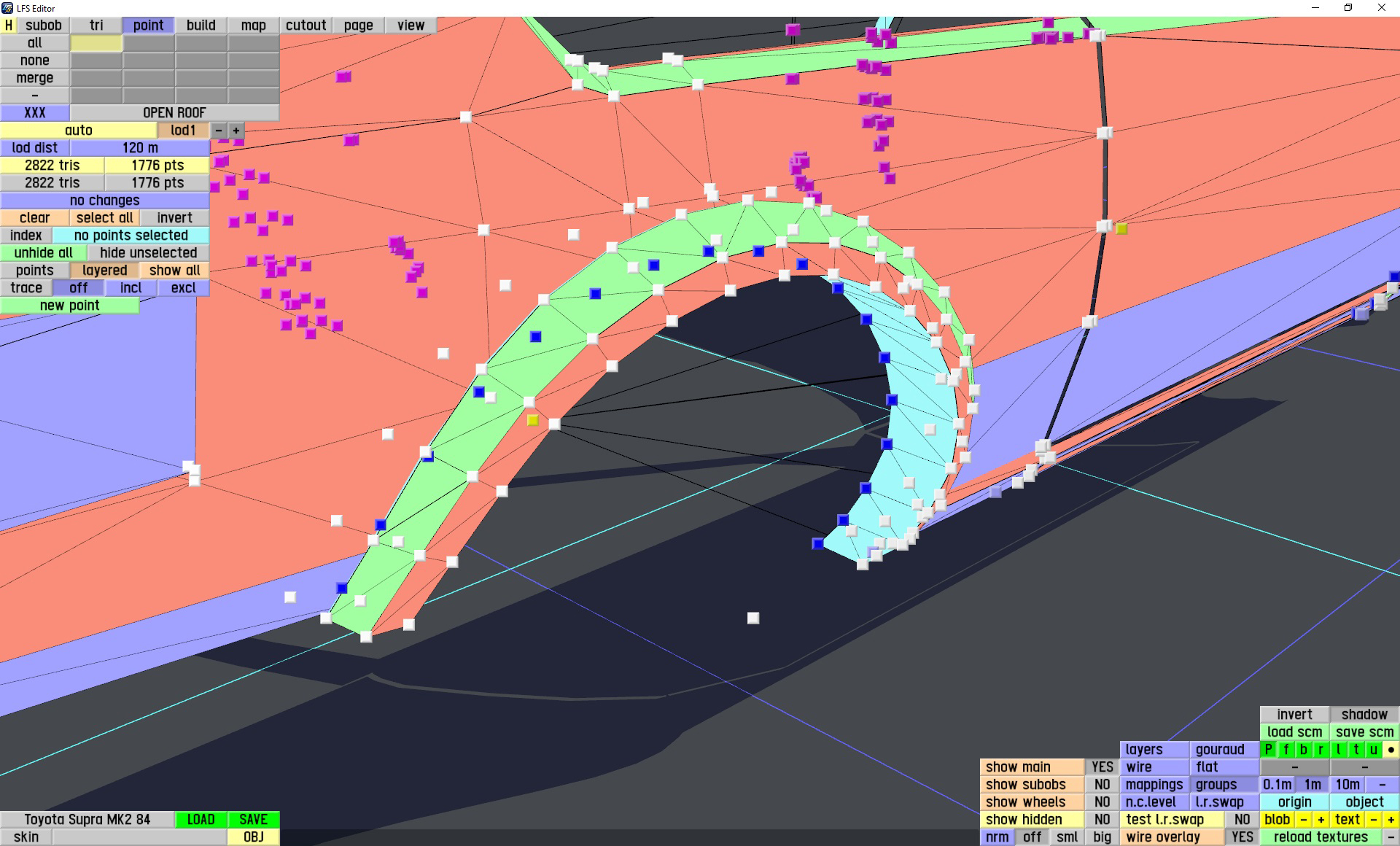Open the cutout mode tab
The width and height of the screenshot is (1400, 846).
(306, 25)
